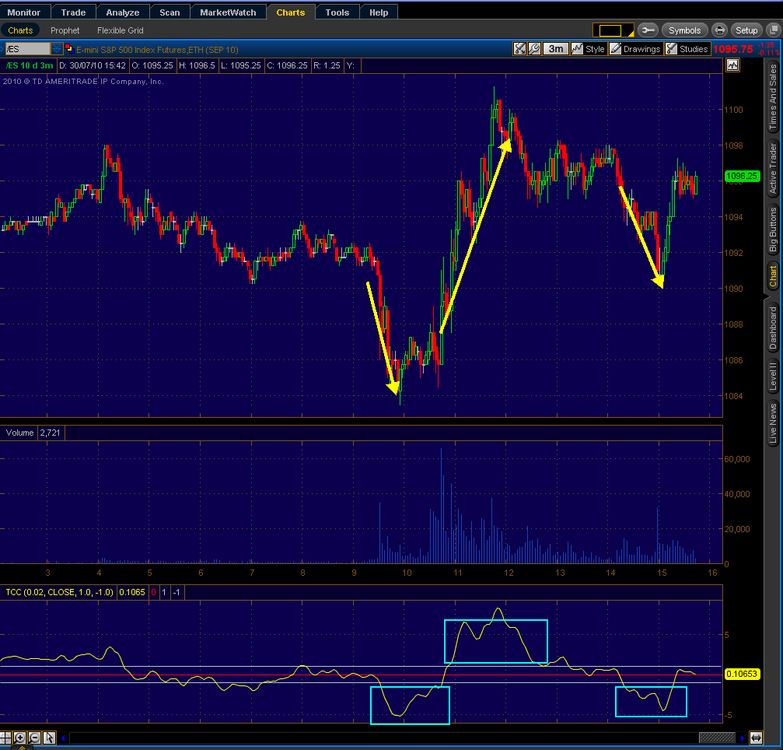Click the scroll left arrow

pos(63,738)
